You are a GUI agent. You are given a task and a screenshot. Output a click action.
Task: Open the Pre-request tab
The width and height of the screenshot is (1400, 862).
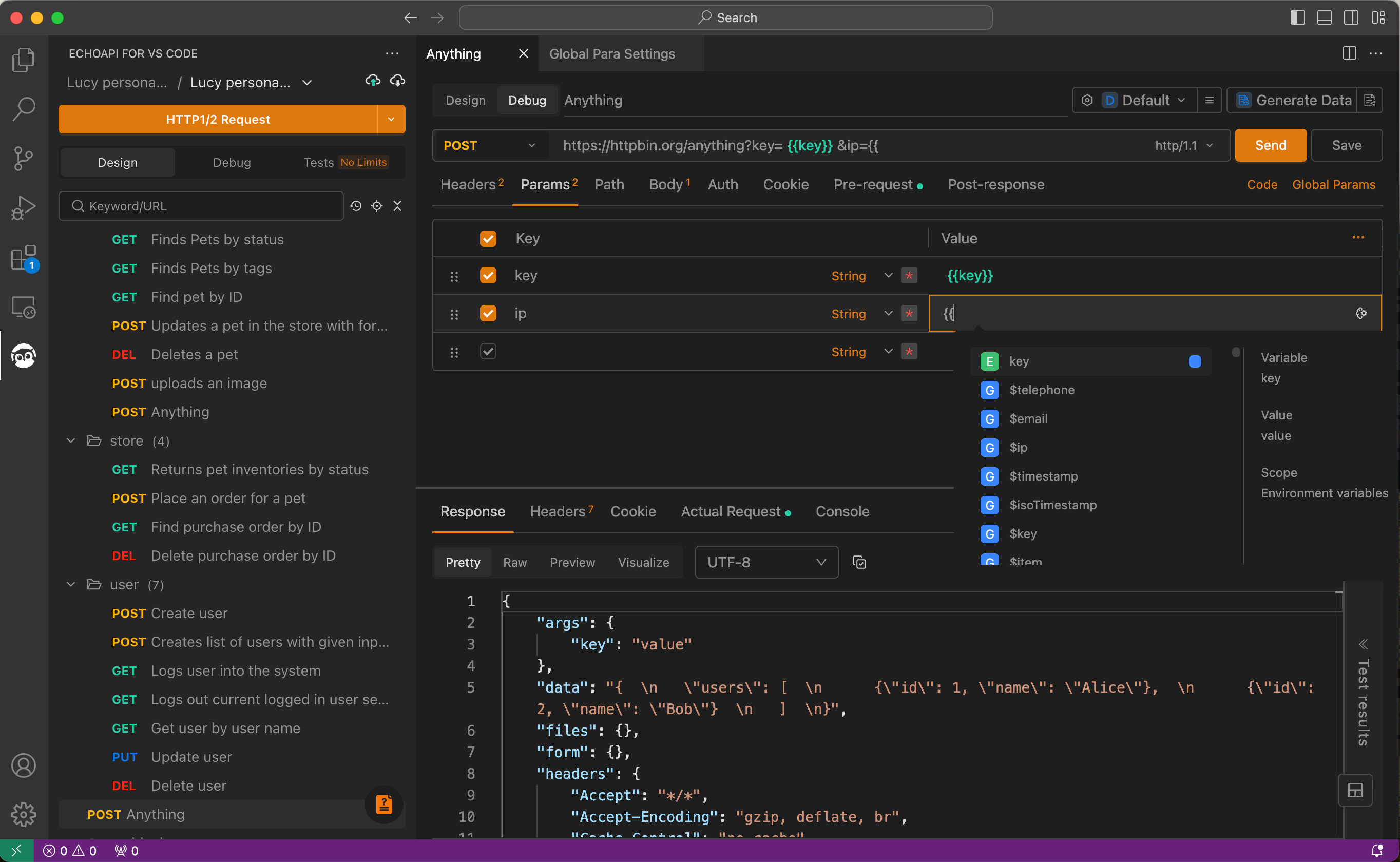coord(878,184)
